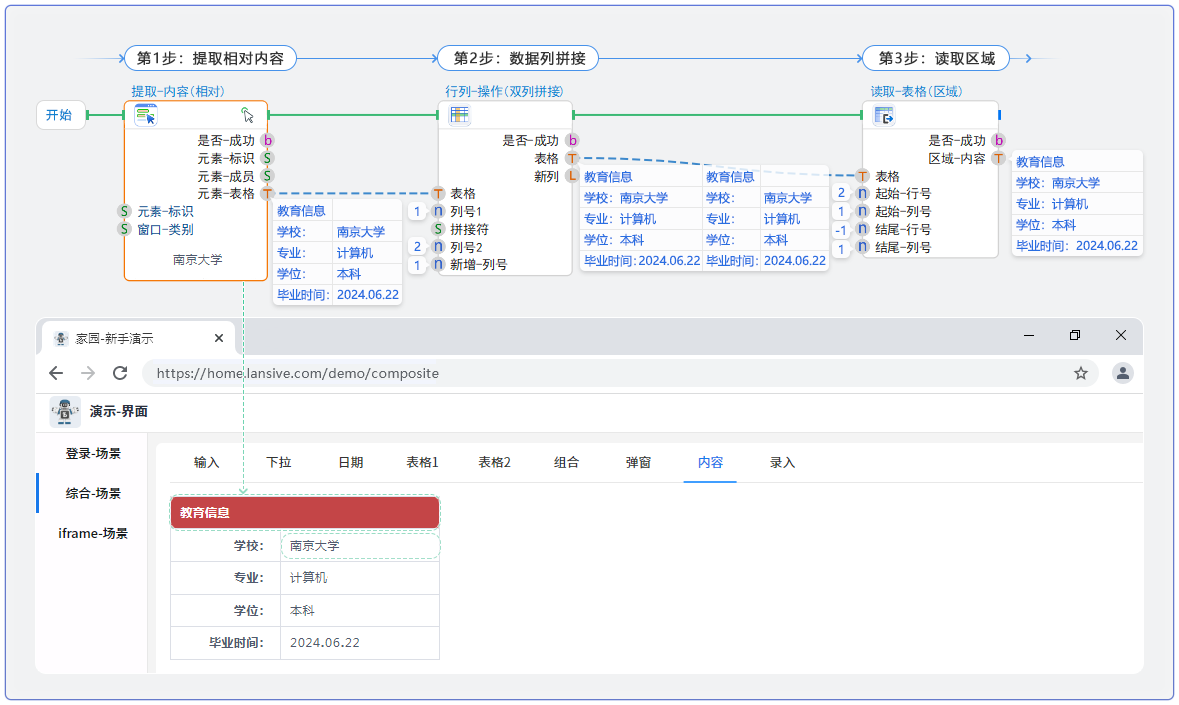Open the 弹窗 tab

[638, 462]
